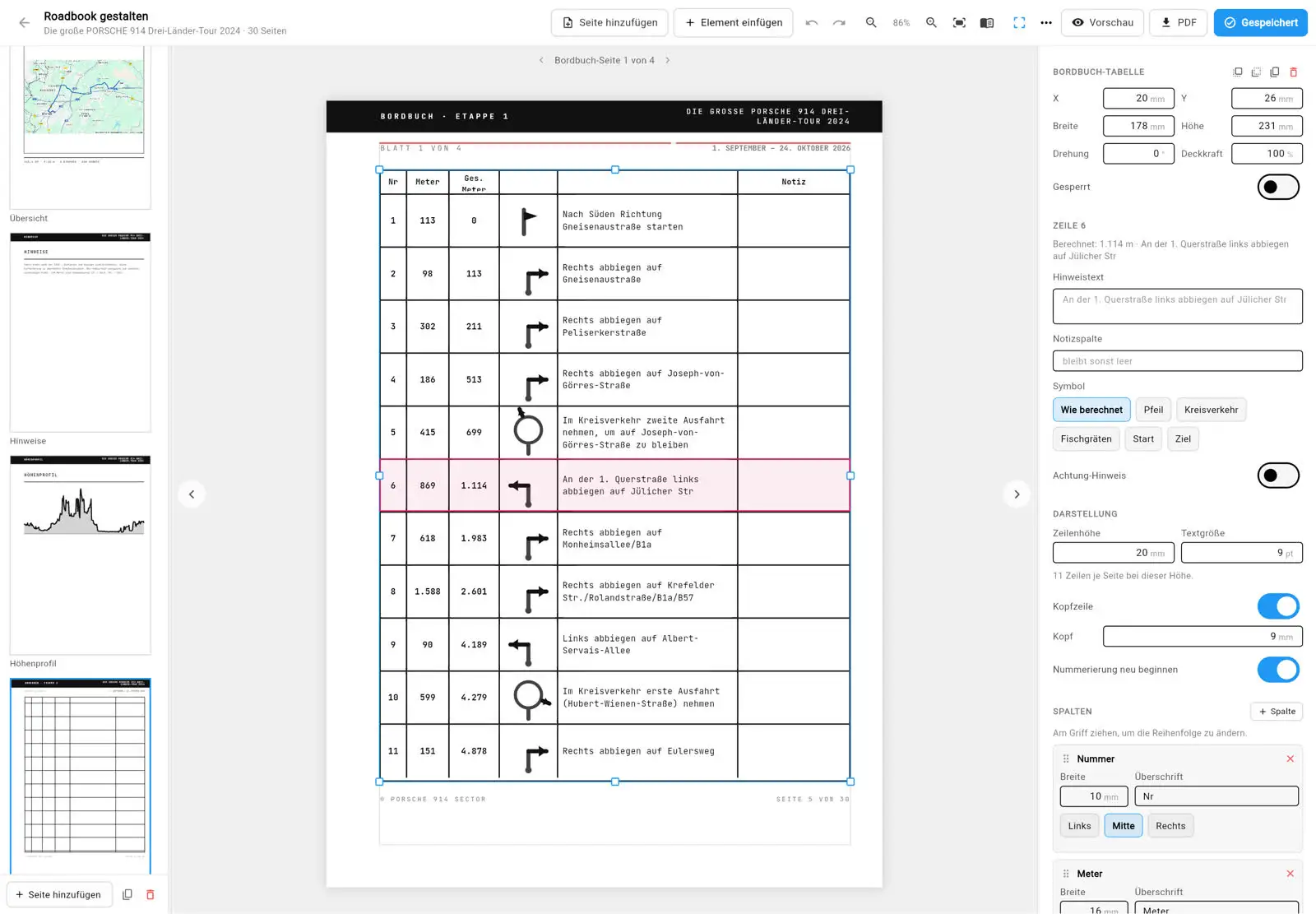Remove the Nummer column
Image resolution: width=1316 pixels, height=914 pixels.
[1290, 759]
